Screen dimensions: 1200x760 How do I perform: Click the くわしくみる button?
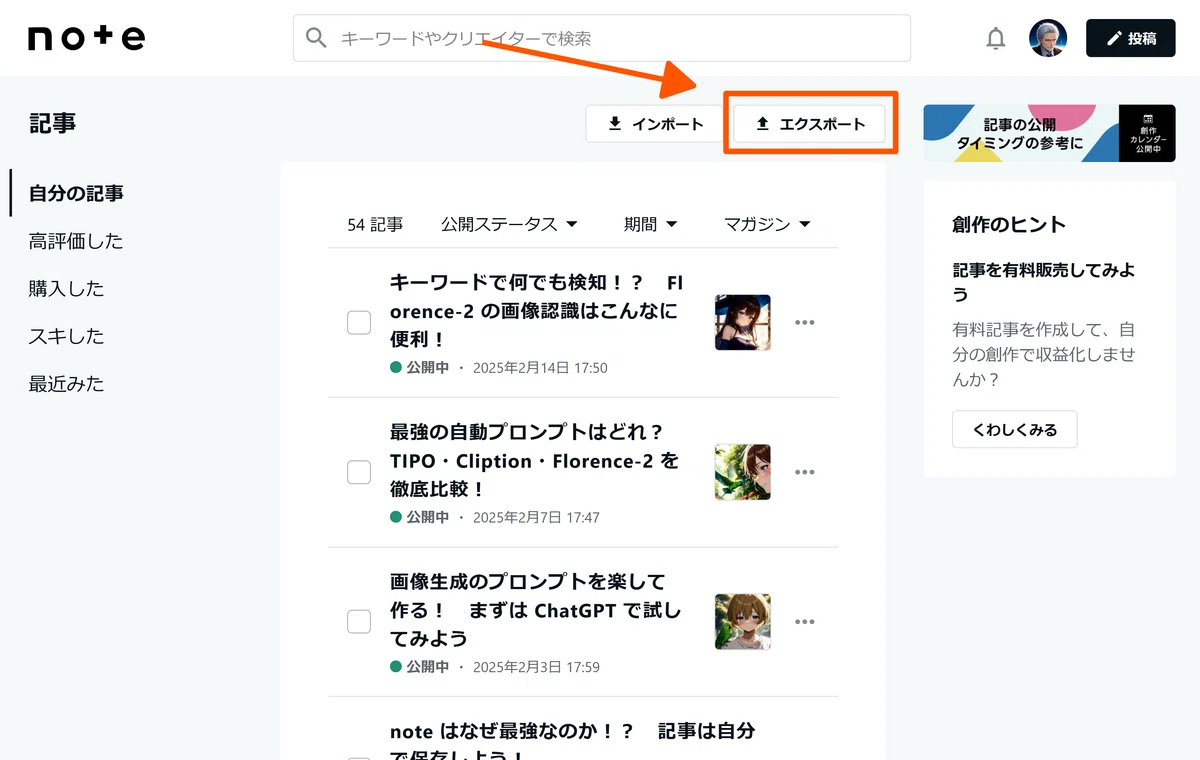(x=1015, y=429)
